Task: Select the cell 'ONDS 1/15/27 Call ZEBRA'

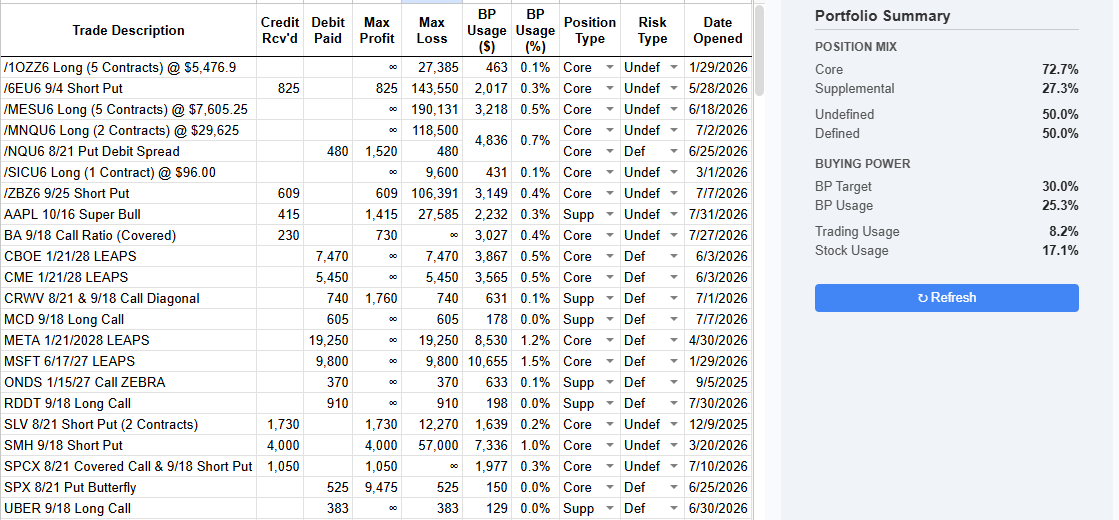Action: (128, 382)
